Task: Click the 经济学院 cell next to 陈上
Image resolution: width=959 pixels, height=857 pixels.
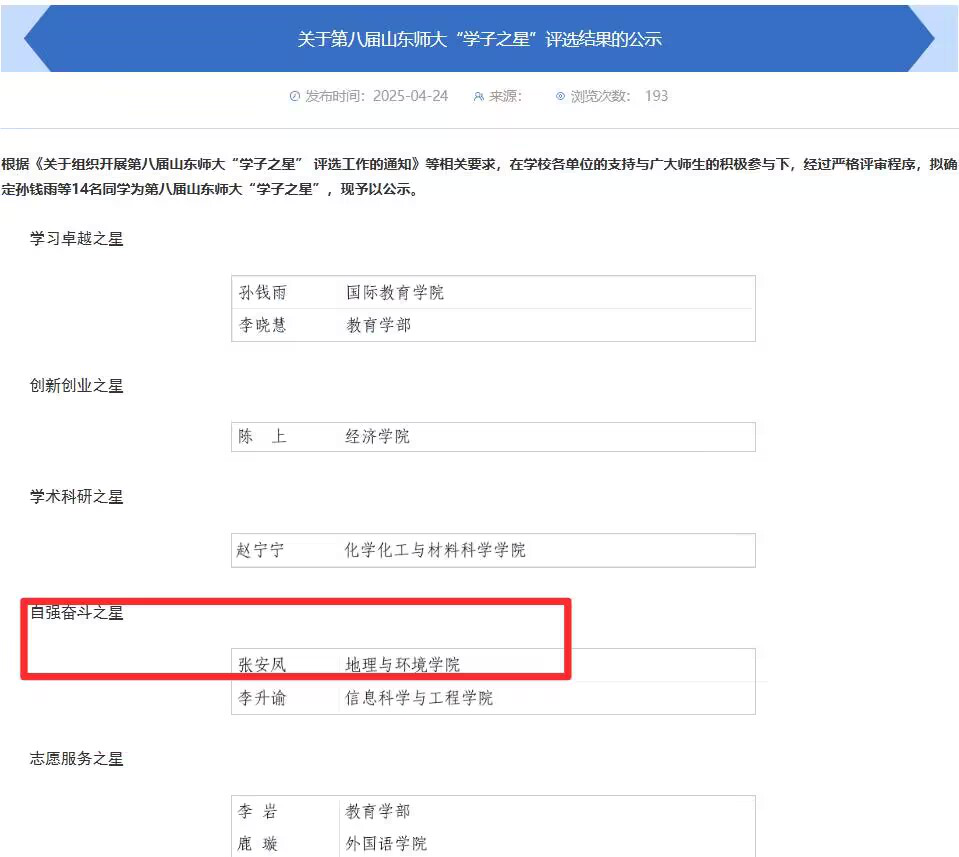Action: coord(378,437)
